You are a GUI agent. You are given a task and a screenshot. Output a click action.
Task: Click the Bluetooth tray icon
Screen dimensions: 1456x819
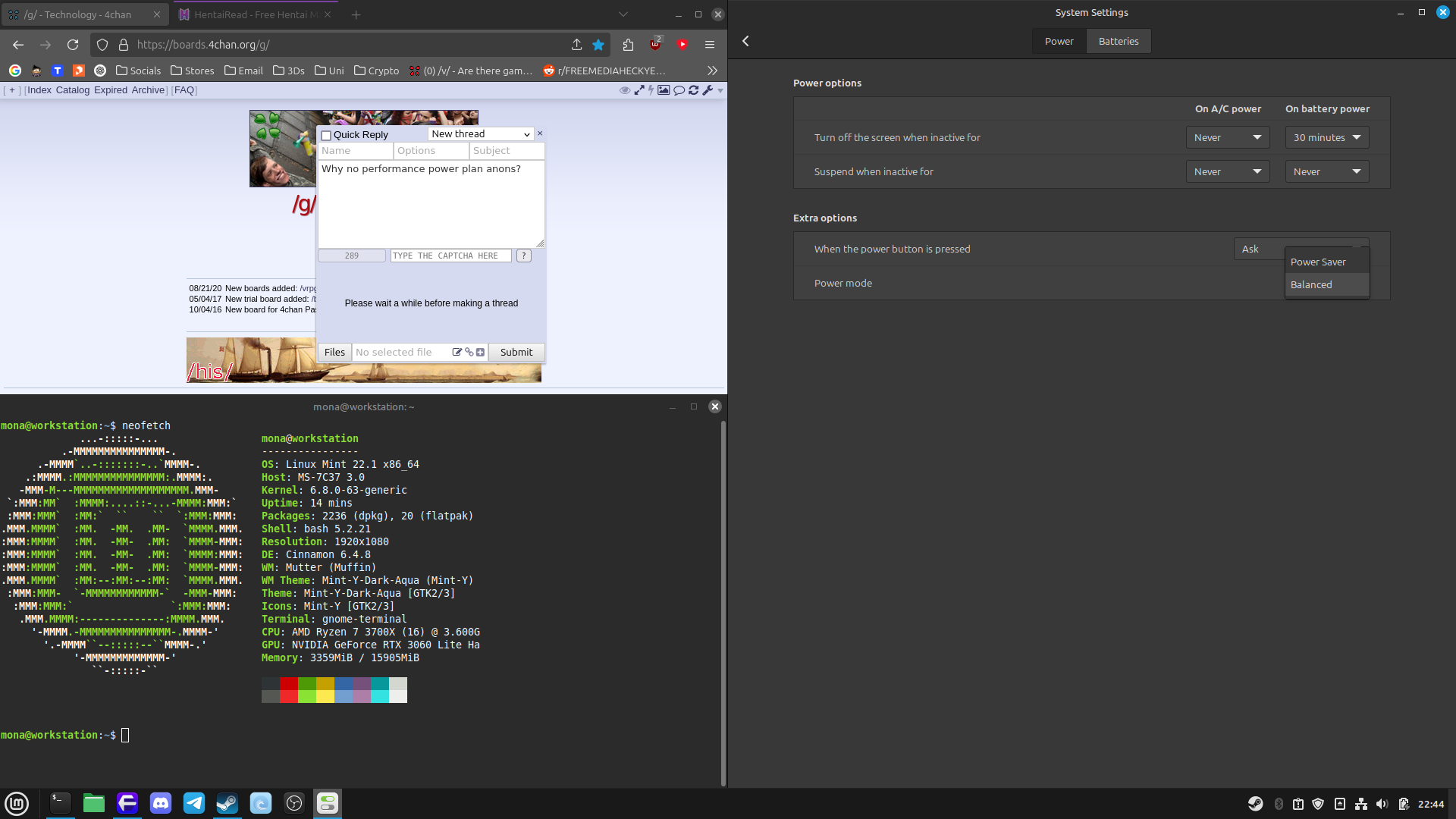pos(1279,804)
